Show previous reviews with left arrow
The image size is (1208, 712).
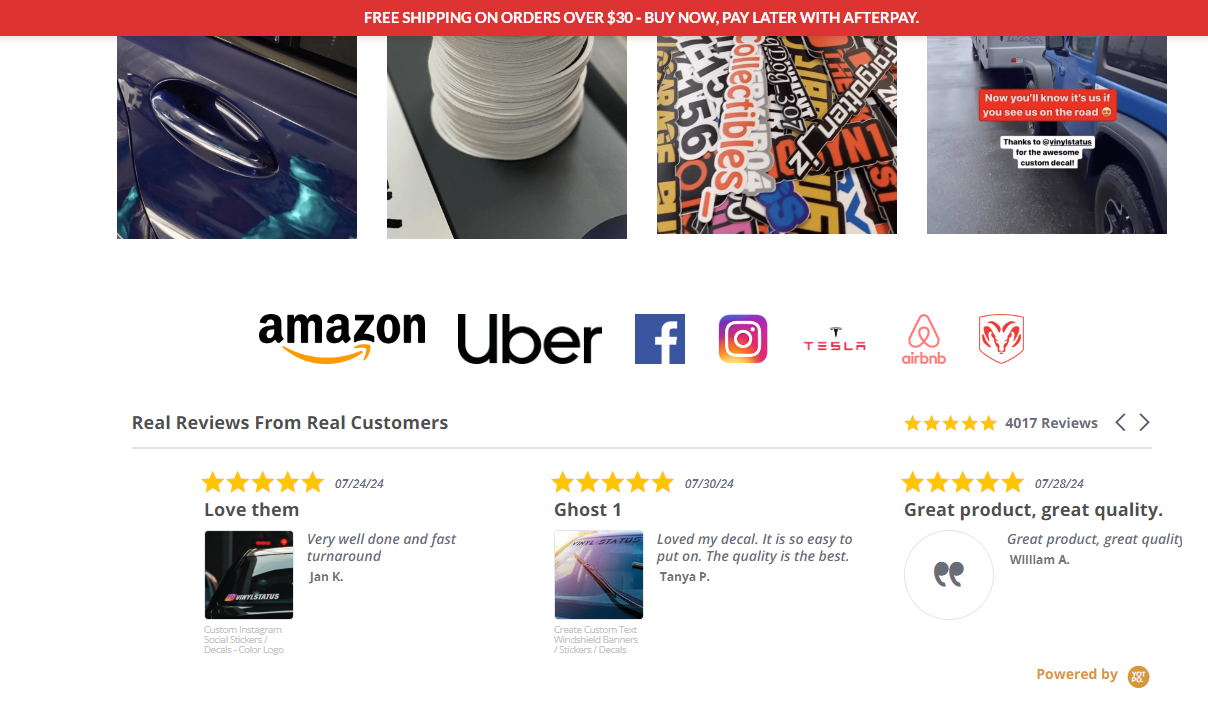(x=1120, y=422)
